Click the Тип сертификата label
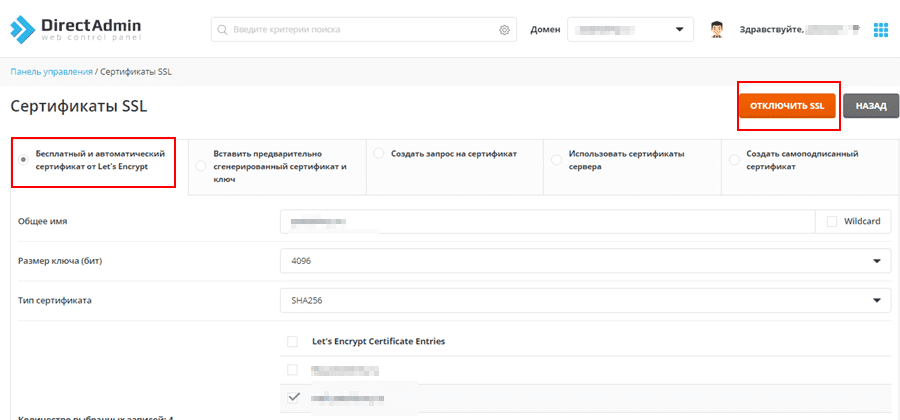 click(x=55, y=300)
